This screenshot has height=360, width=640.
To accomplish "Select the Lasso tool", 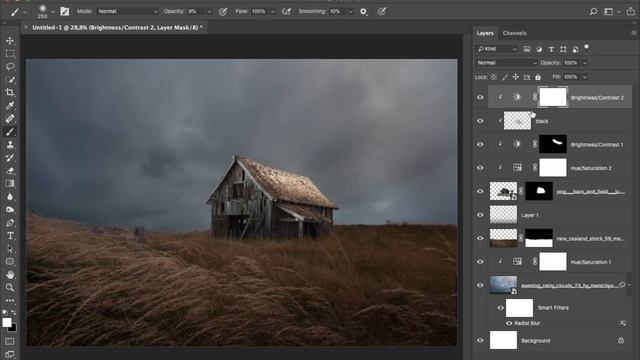I will point(10,67).
